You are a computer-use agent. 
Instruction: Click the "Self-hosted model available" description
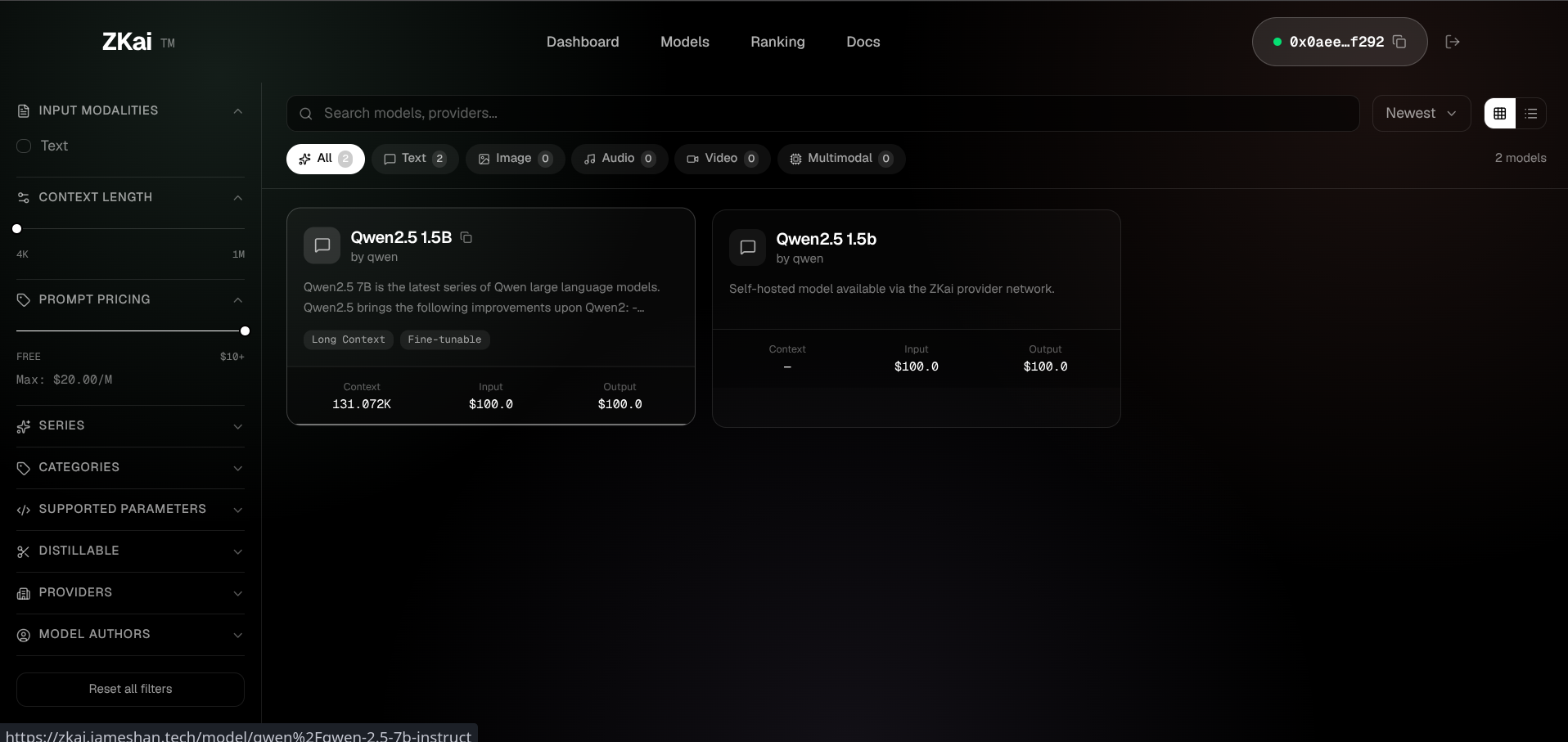pyautogui.click(x=892, y=289)
